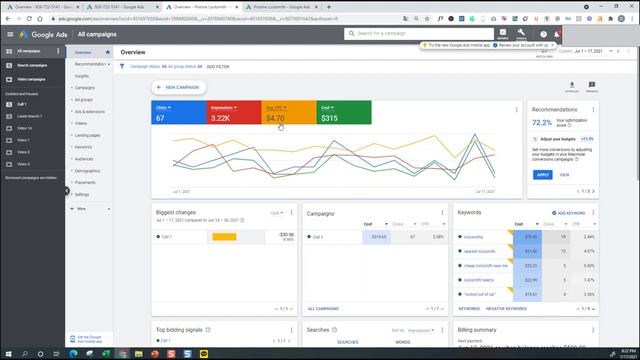Screen dimensions: 640x360
Task: Open the chart card three-dot menu
Action: 516,109
